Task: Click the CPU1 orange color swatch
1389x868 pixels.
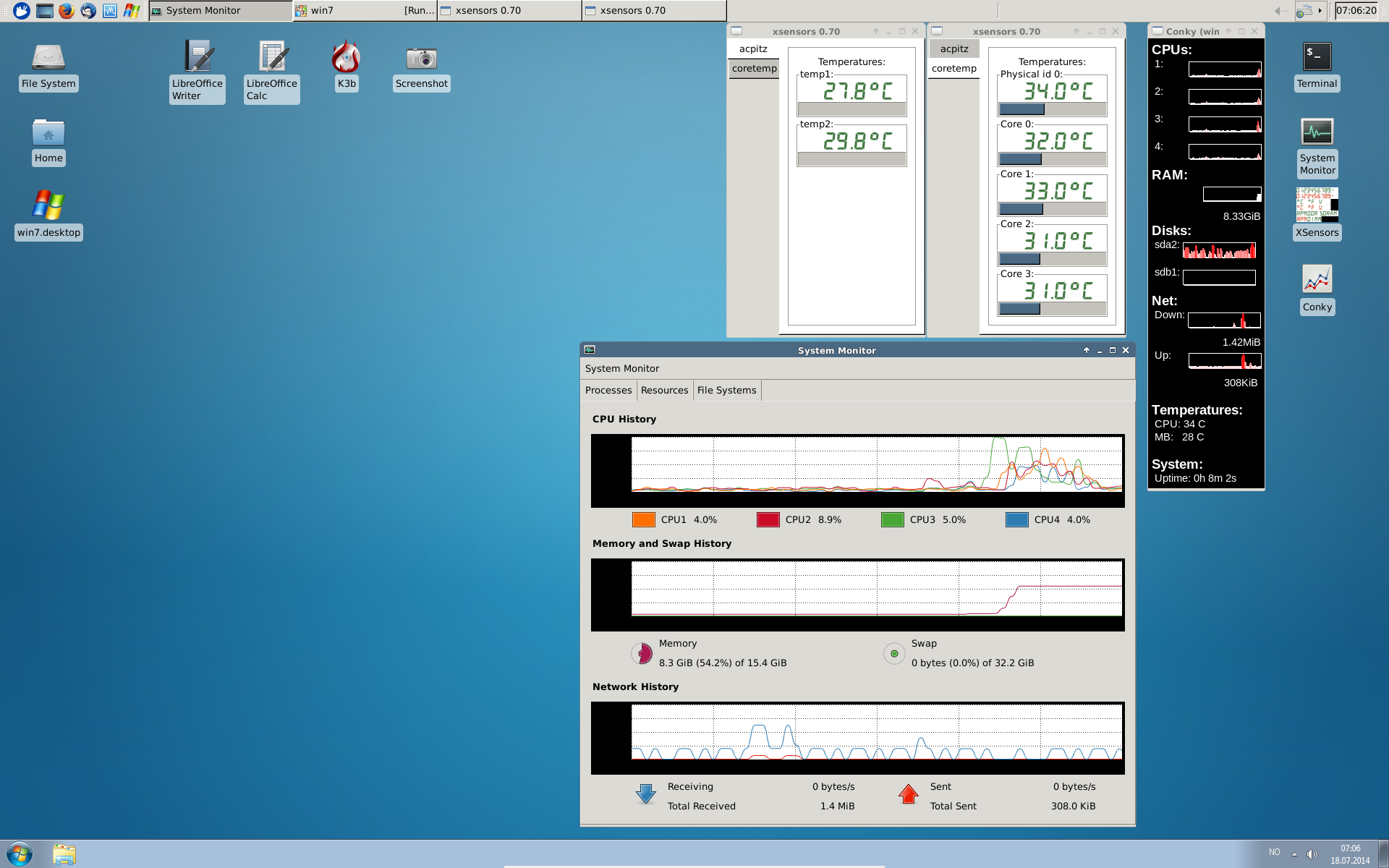Action: click(643, 520)
